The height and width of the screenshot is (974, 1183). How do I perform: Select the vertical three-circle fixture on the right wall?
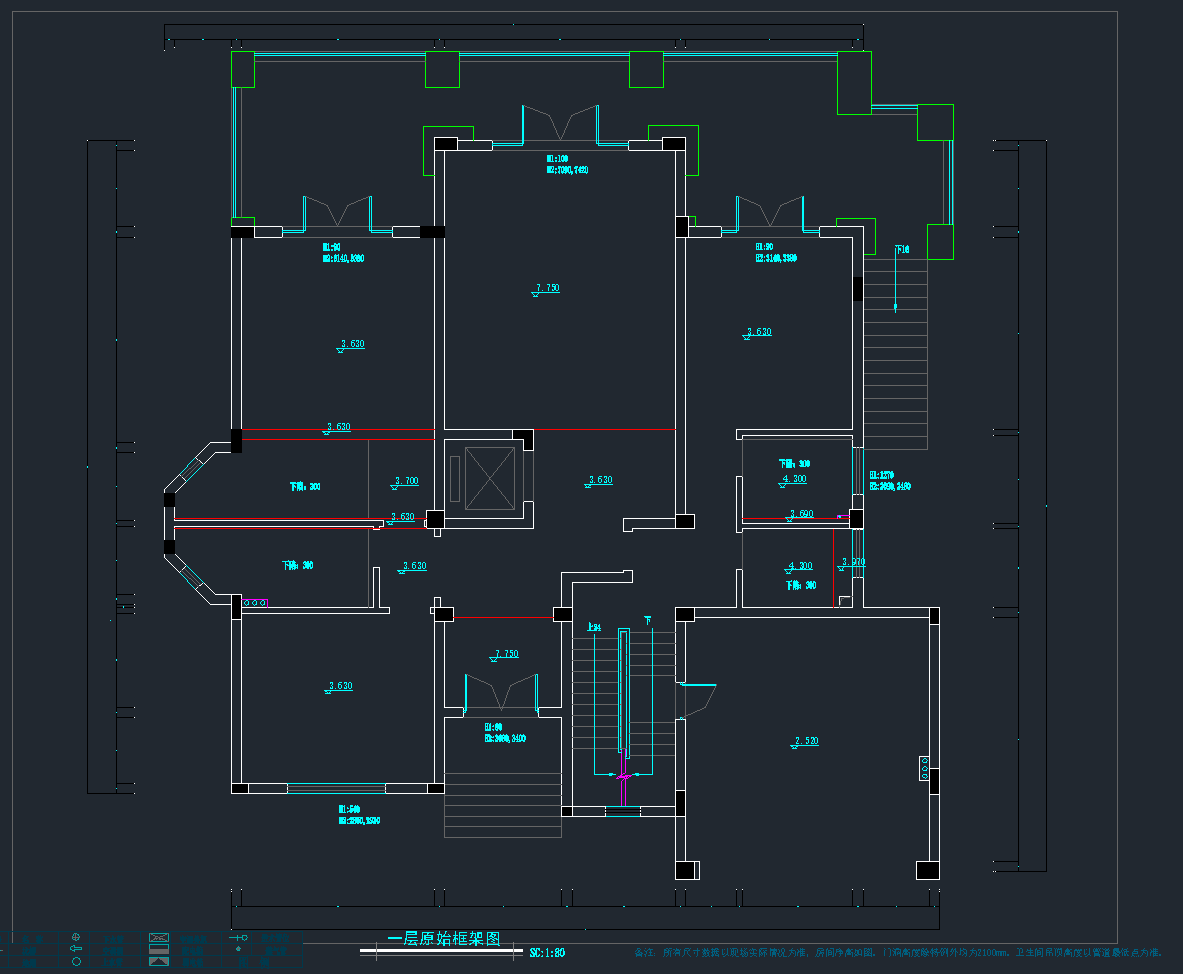pos(925,768)
